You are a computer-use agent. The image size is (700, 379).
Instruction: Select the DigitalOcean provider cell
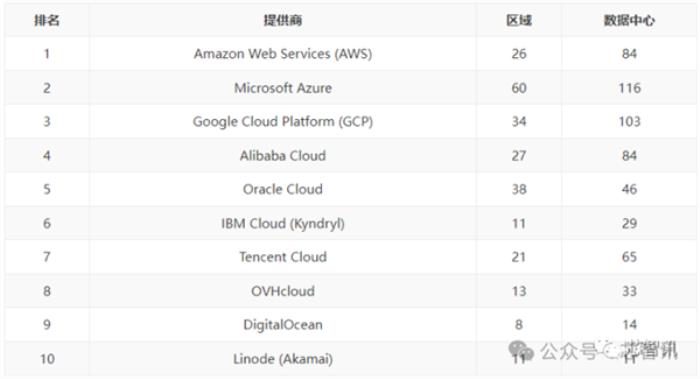[x=283, y=325]
